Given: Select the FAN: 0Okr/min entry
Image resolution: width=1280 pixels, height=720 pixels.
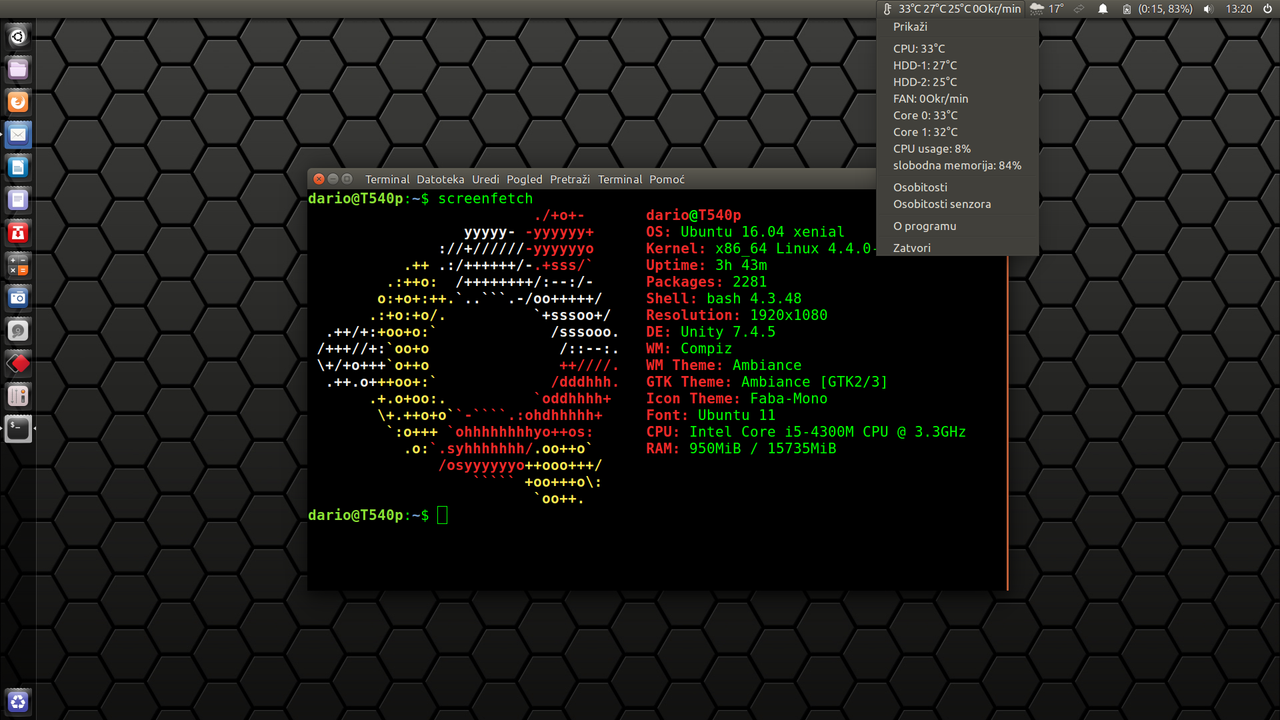Looking at the screenshot, I should click(957, 99).
